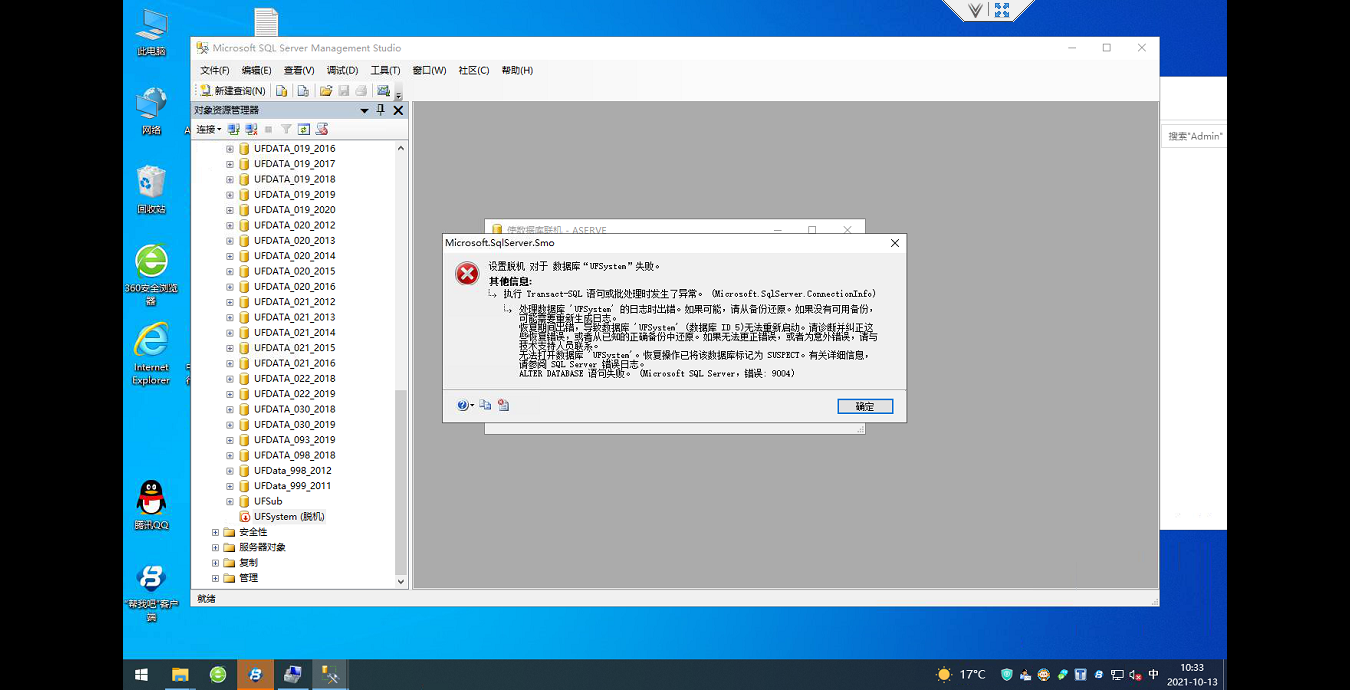Viewport: 1350px width, 690px height.
Task: Expand the UFSub database node
Action: point(230,501)
